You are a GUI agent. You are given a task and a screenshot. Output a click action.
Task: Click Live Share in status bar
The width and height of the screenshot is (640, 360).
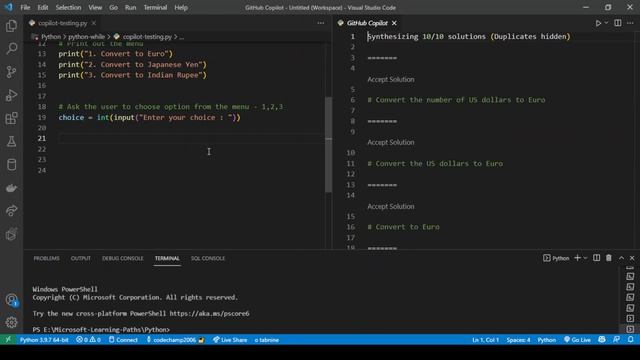(x=230, y=340)
